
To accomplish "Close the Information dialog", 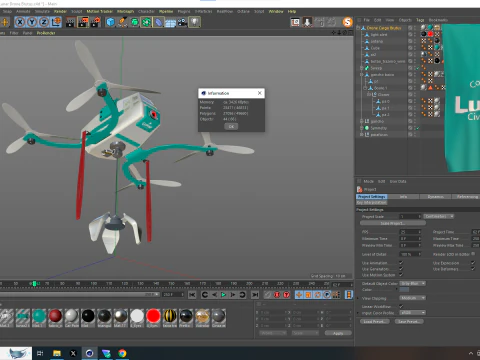I will [x=260, y=93].
